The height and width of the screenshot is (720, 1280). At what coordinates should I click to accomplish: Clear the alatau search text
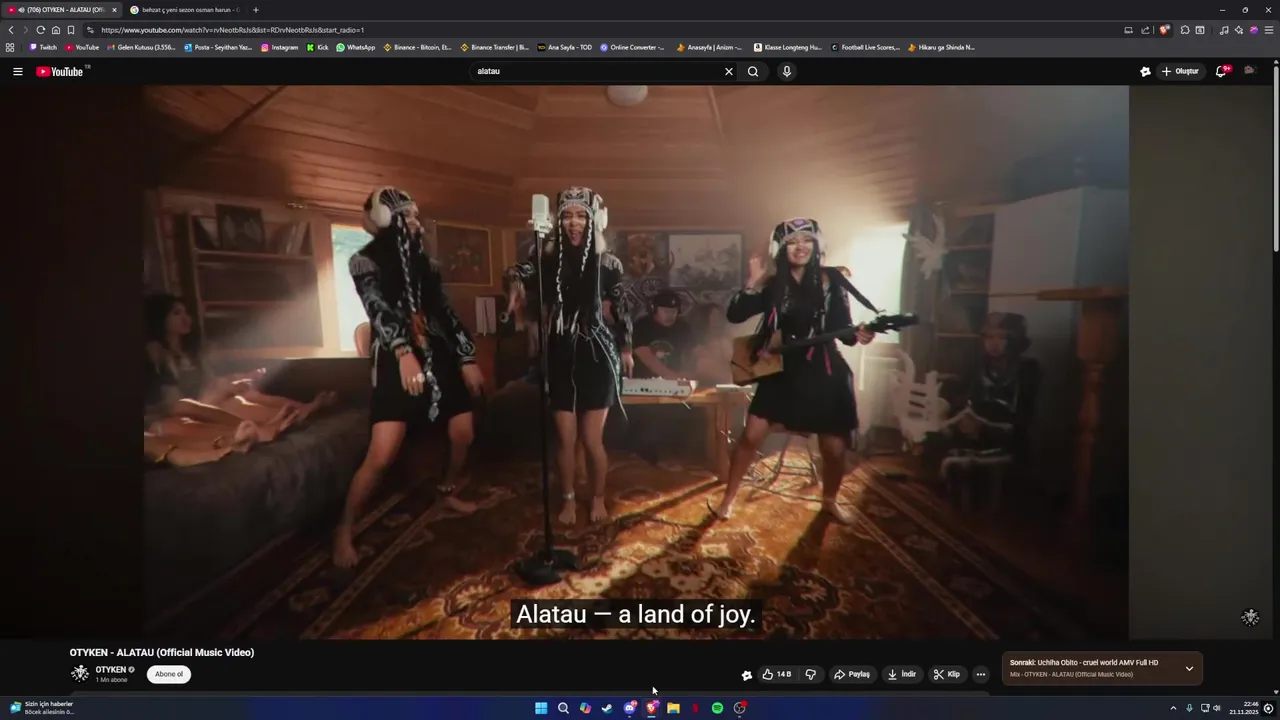pyautogui.click(x=728, y=71)
